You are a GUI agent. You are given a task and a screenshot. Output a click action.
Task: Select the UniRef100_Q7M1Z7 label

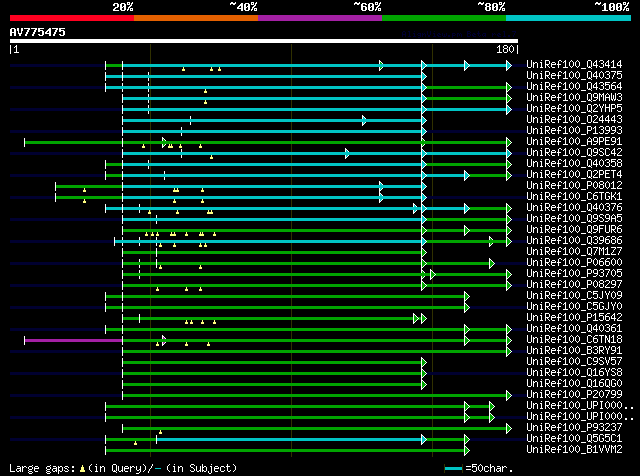pos(574,252)
